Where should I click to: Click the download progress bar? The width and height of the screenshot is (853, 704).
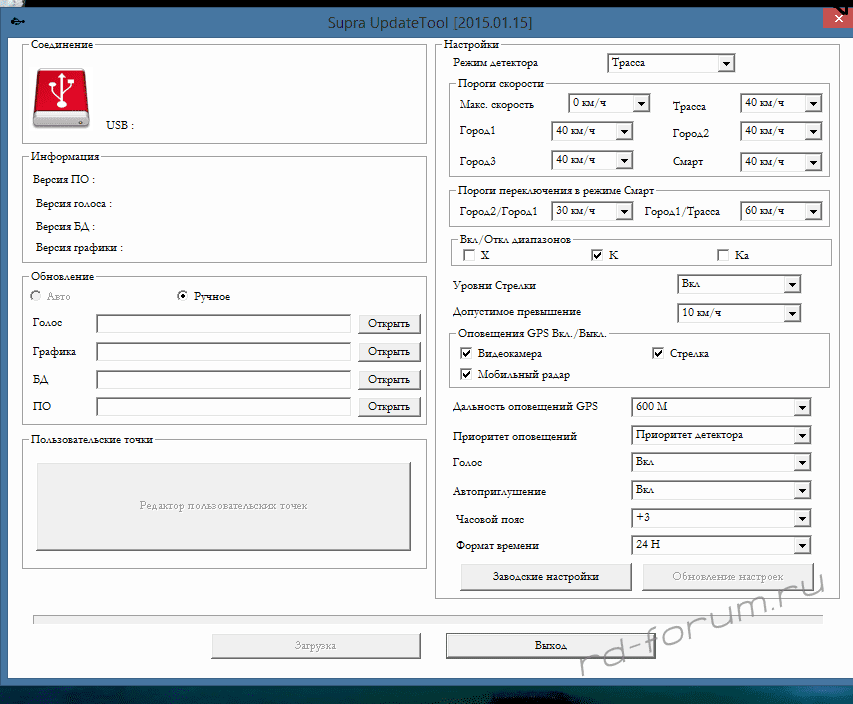pos(428,620)
